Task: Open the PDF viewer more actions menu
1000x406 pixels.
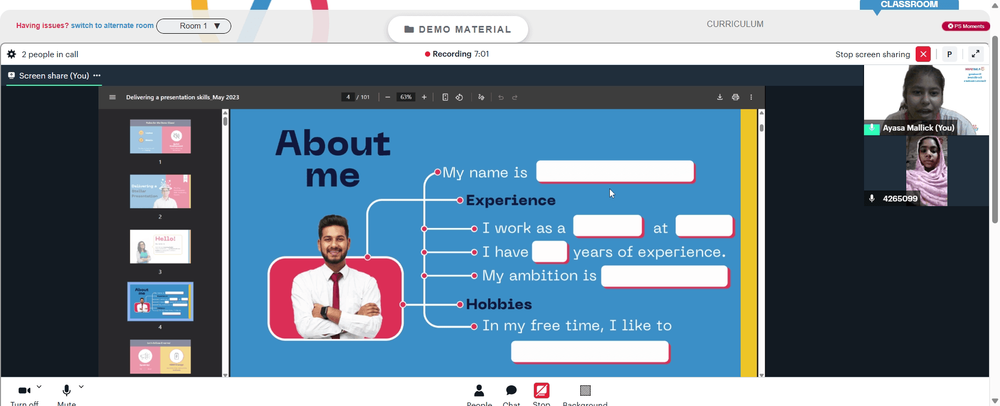Action: point(751,98)
